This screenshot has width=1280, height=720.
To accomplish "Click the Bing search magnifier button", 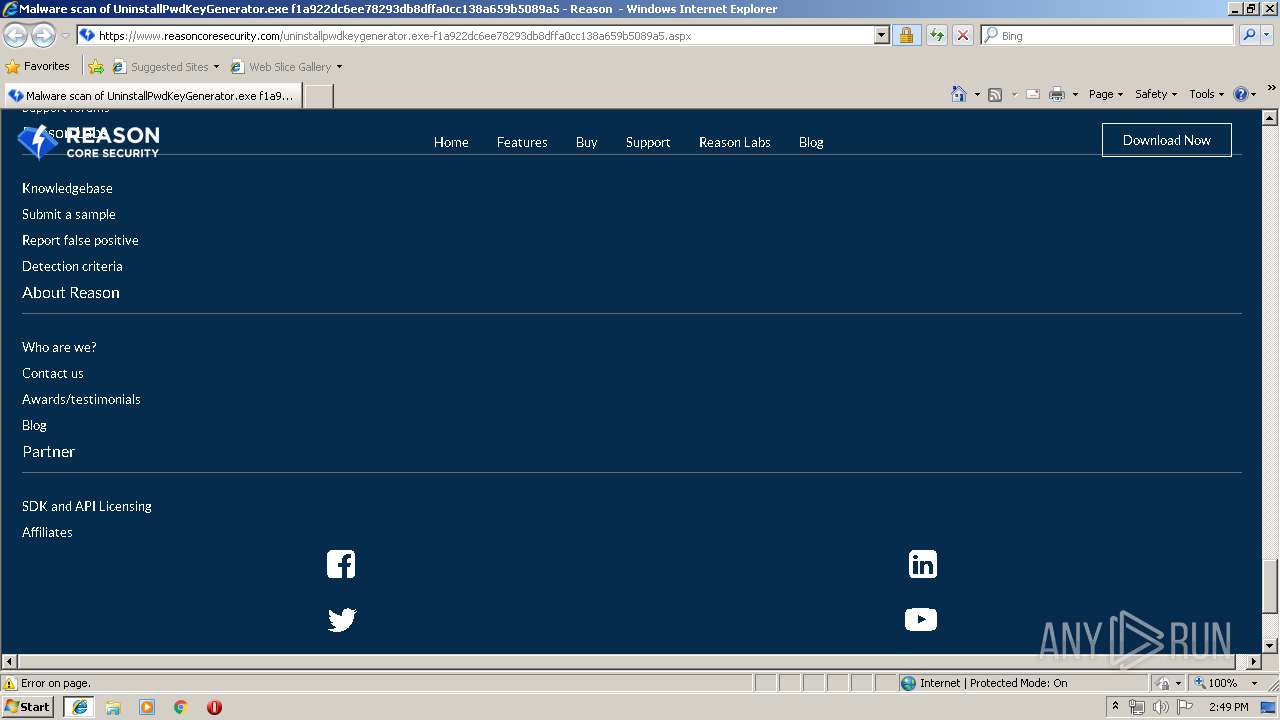I will point(1248,35).
